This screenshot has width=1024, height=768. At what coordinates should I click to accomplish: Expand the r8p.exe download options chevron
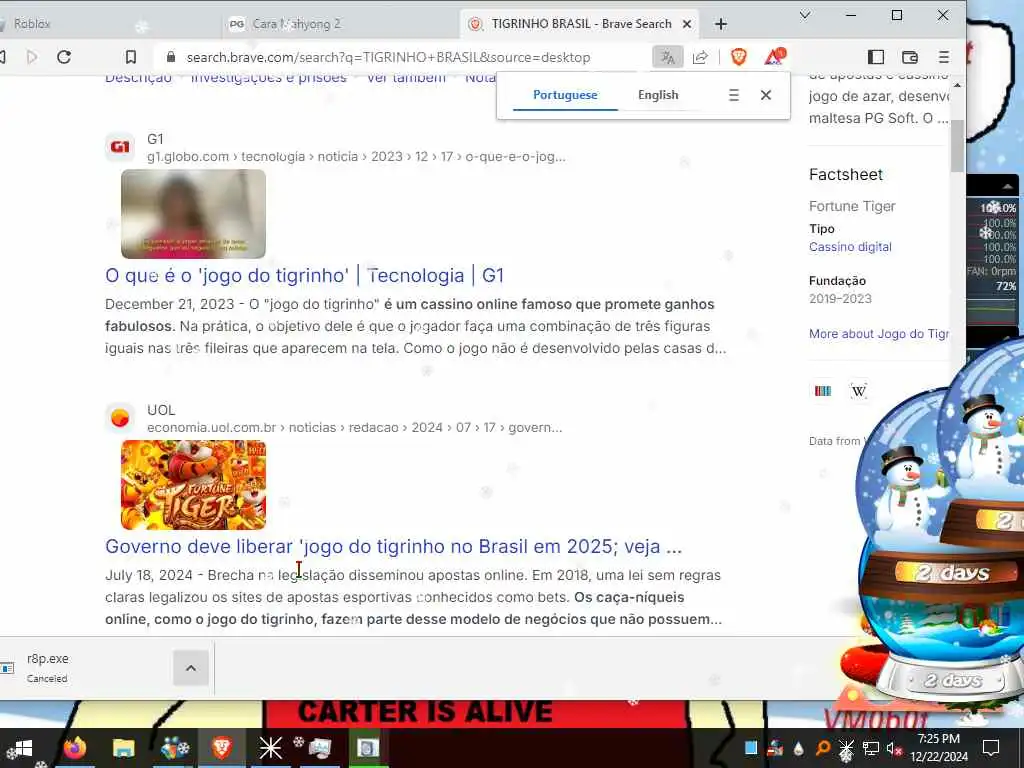[191, 668]
